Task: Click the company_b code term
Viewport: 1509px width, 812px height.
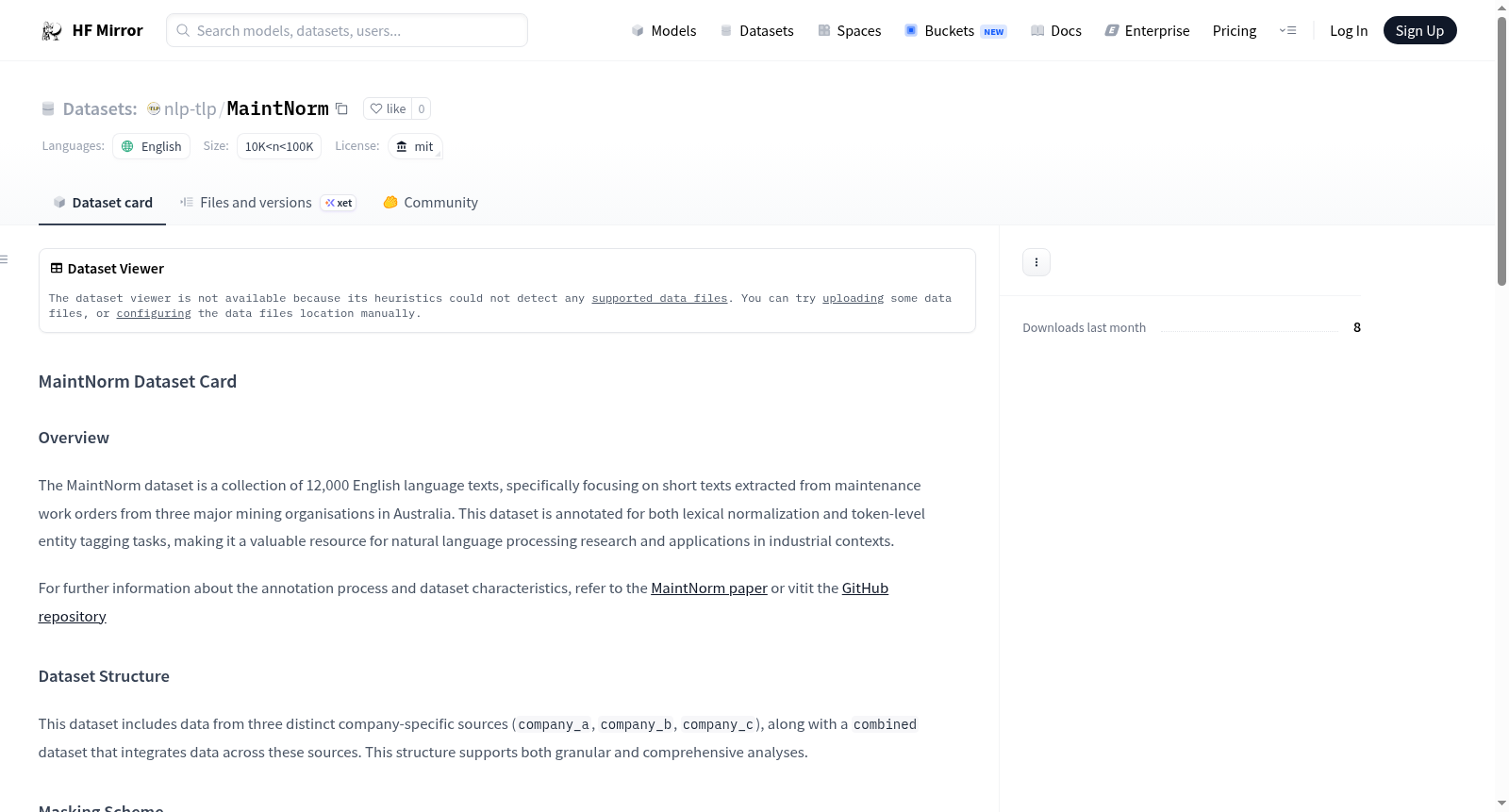Action: pyautogui.click(x=636, y=724)
